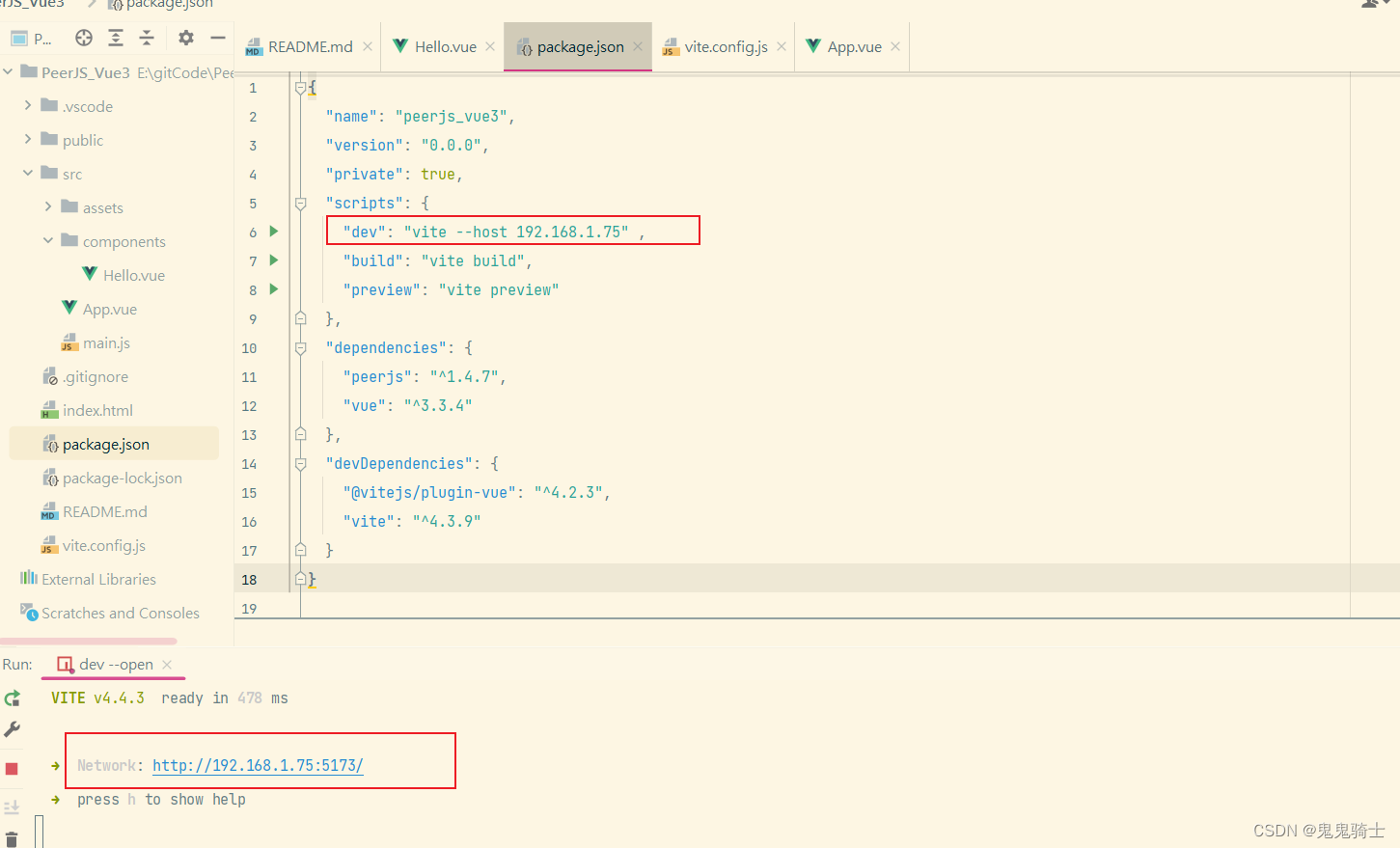
Task: Select vite.config.js in project tree
Action: (94, 545)
